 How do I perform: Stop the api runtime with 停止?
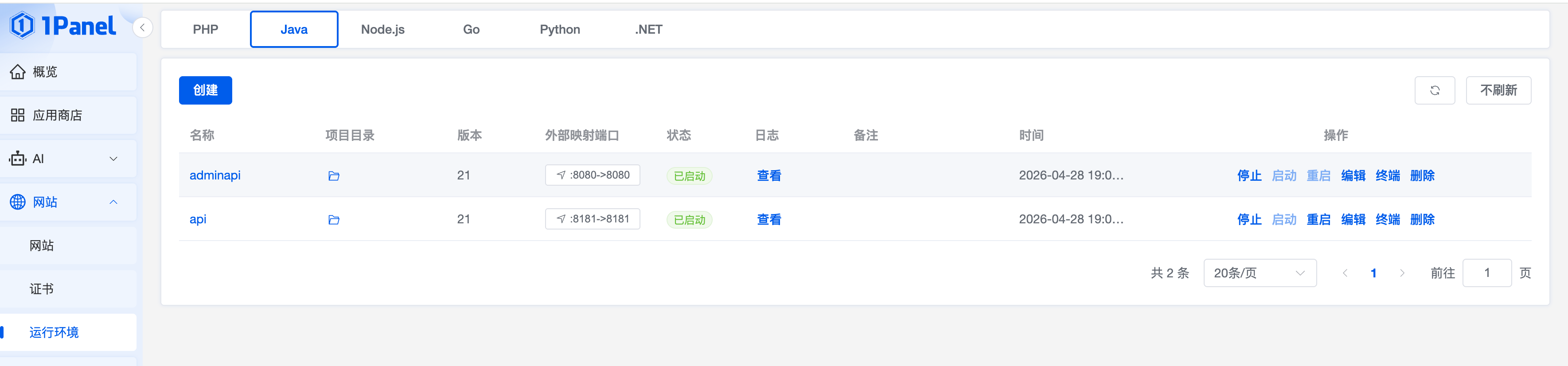click(1249, 219)
